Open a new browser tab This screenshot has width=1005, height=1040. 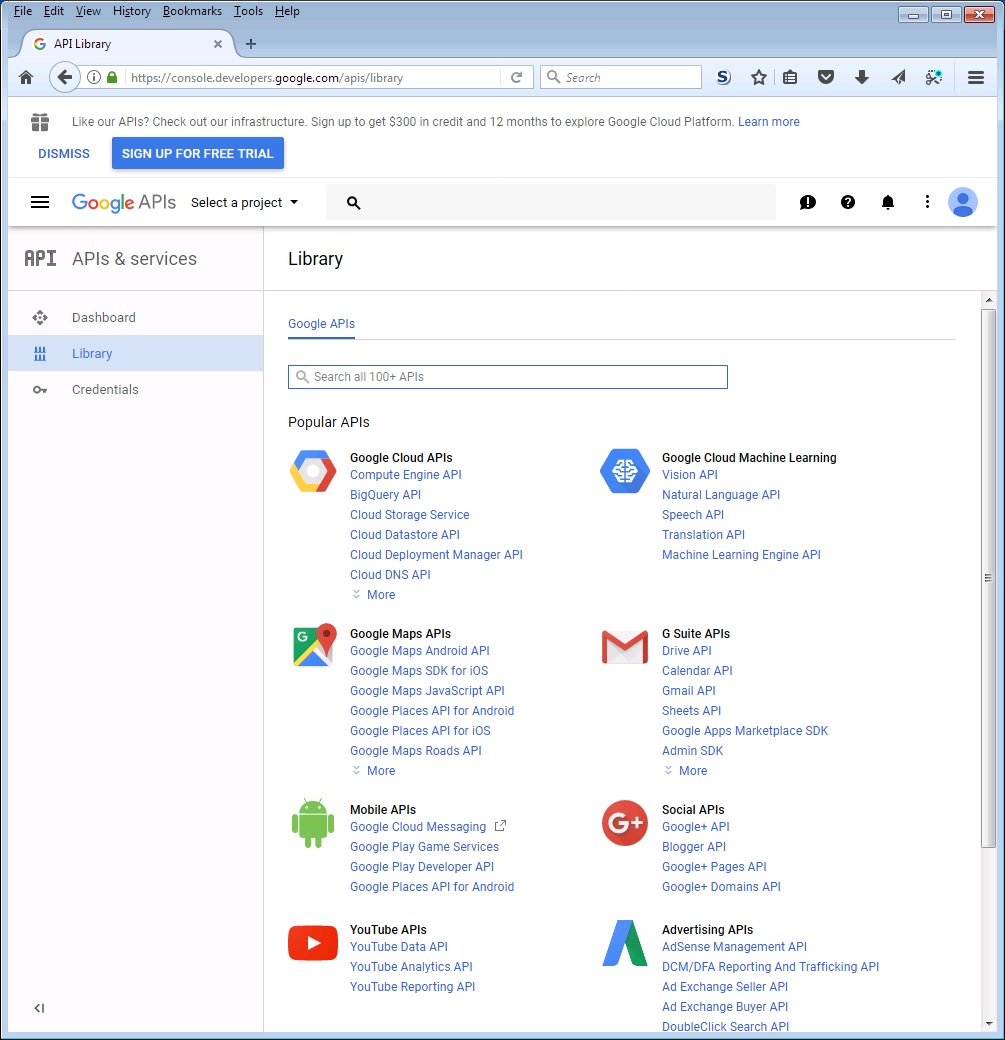tap(251, 44)
